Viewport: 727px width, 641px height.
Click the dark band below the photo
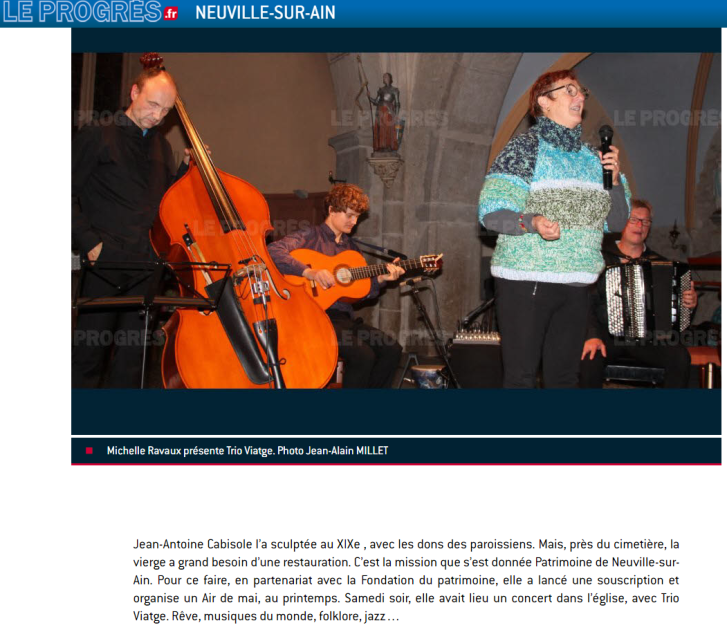click(396, 412)
